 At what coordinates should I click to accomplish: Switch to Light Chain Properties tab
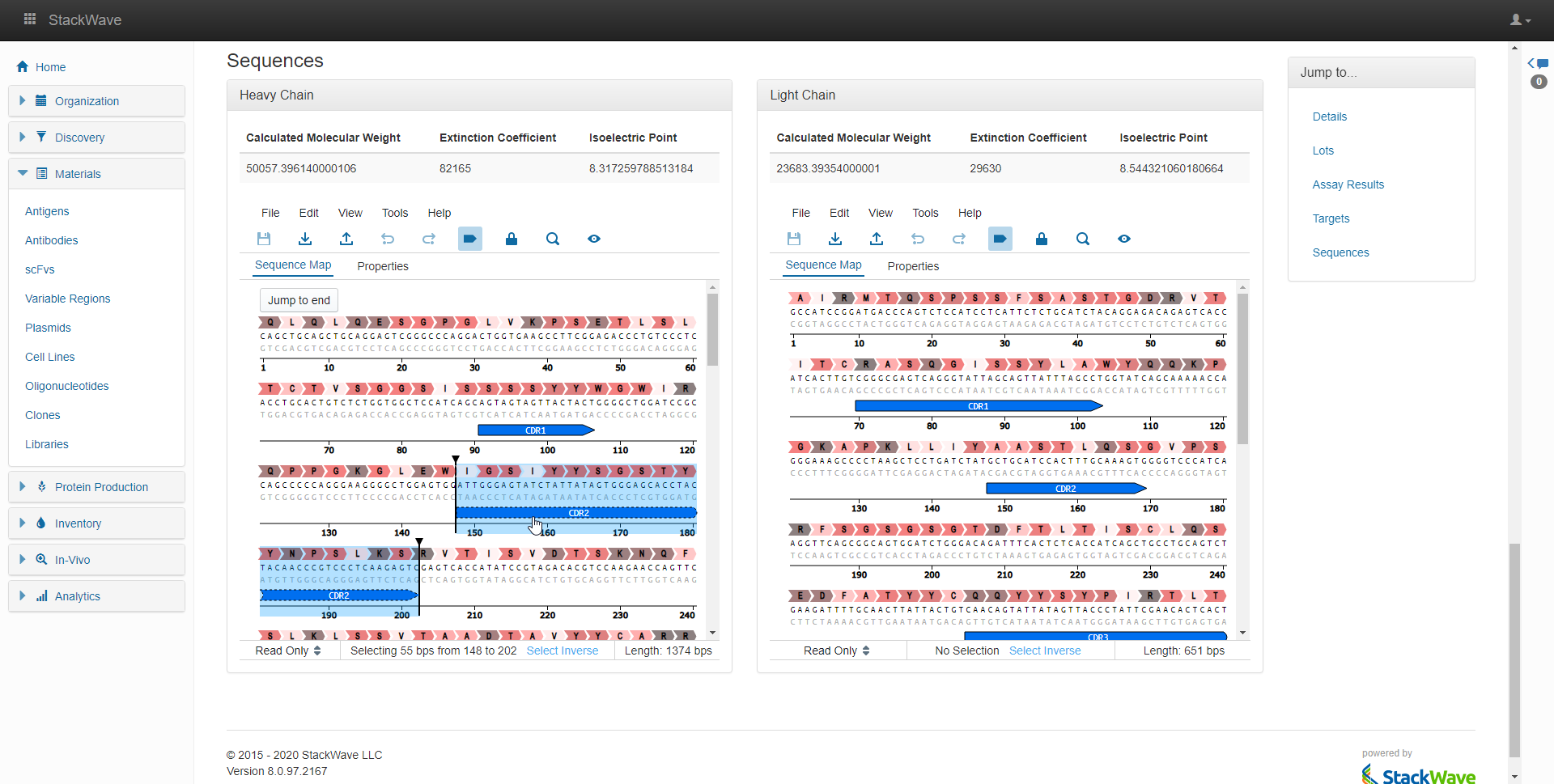(x=913, y=266)
